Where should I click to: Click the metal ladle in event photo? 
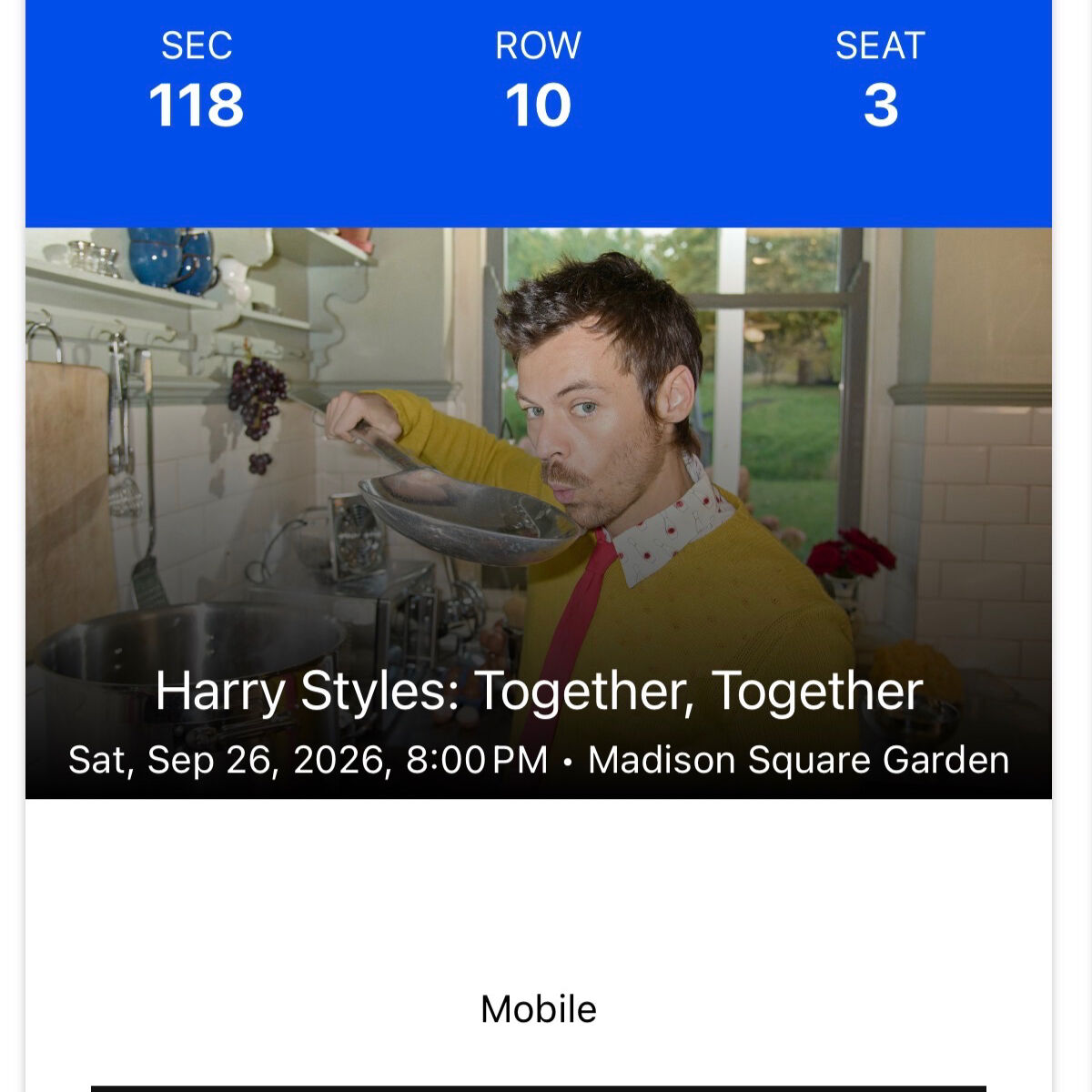coord(464,514)
